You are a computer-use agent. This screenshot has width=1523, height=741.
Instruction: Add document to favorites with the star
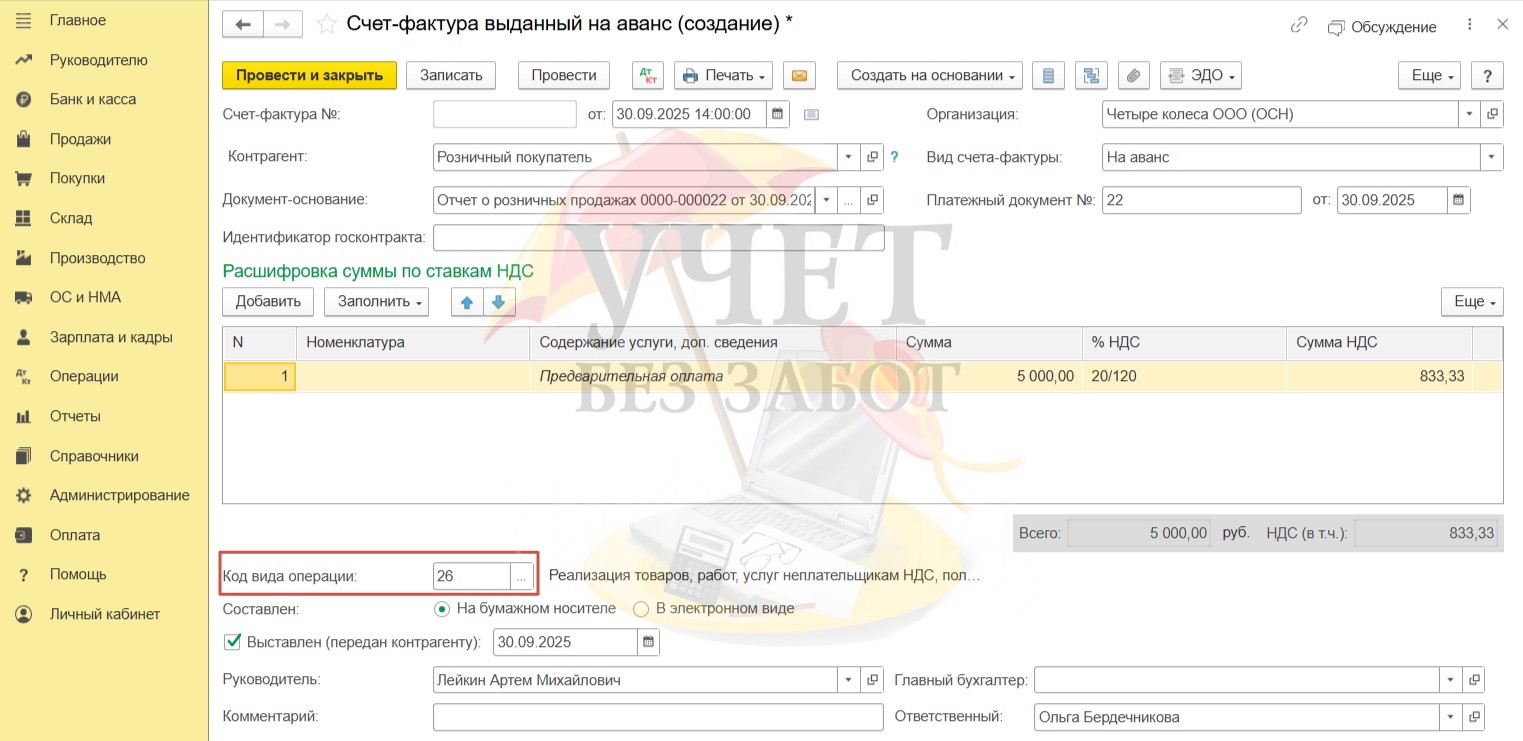tap(326, 24)
